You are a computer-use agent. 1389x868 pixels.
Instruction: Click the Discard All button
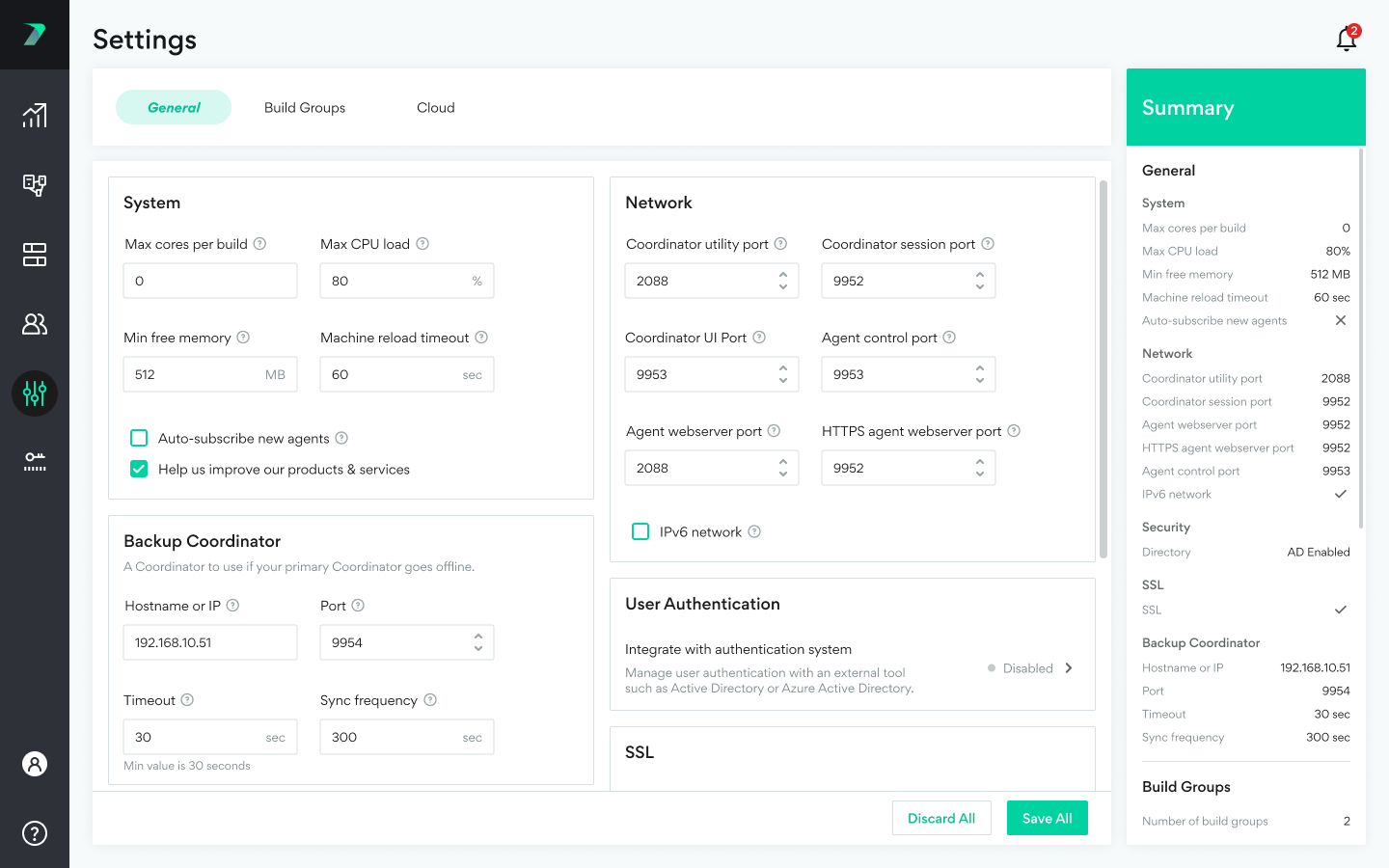941,818
